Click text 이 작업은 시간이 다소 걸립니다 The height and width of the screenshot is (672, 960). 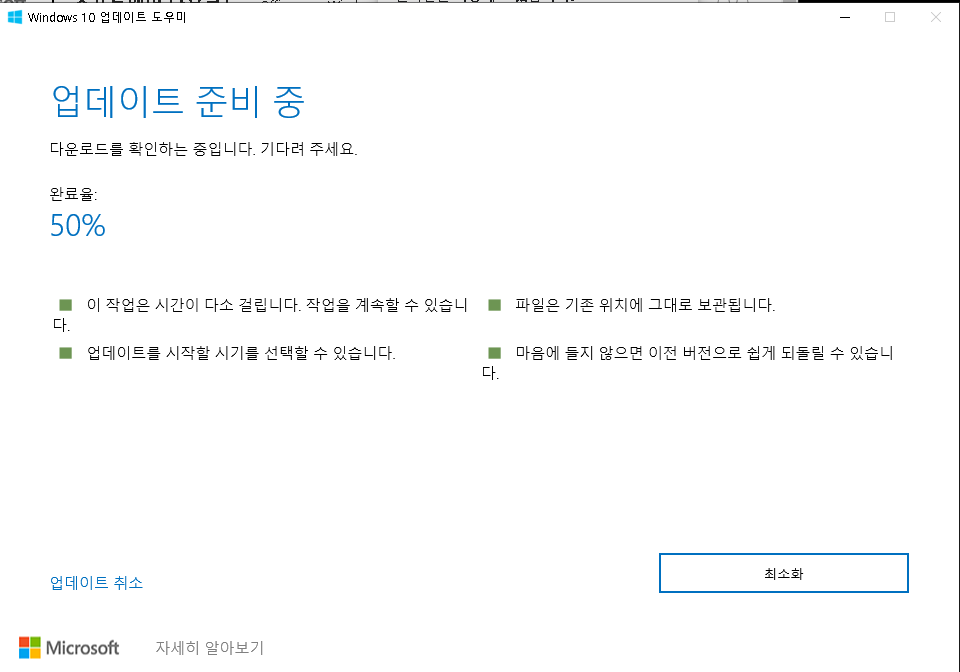tap(193, 305)
